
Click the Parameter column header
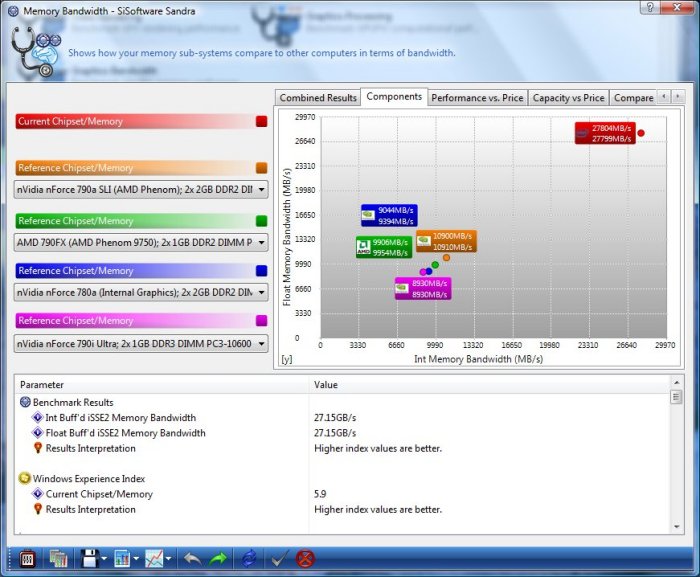click(162, 385)
